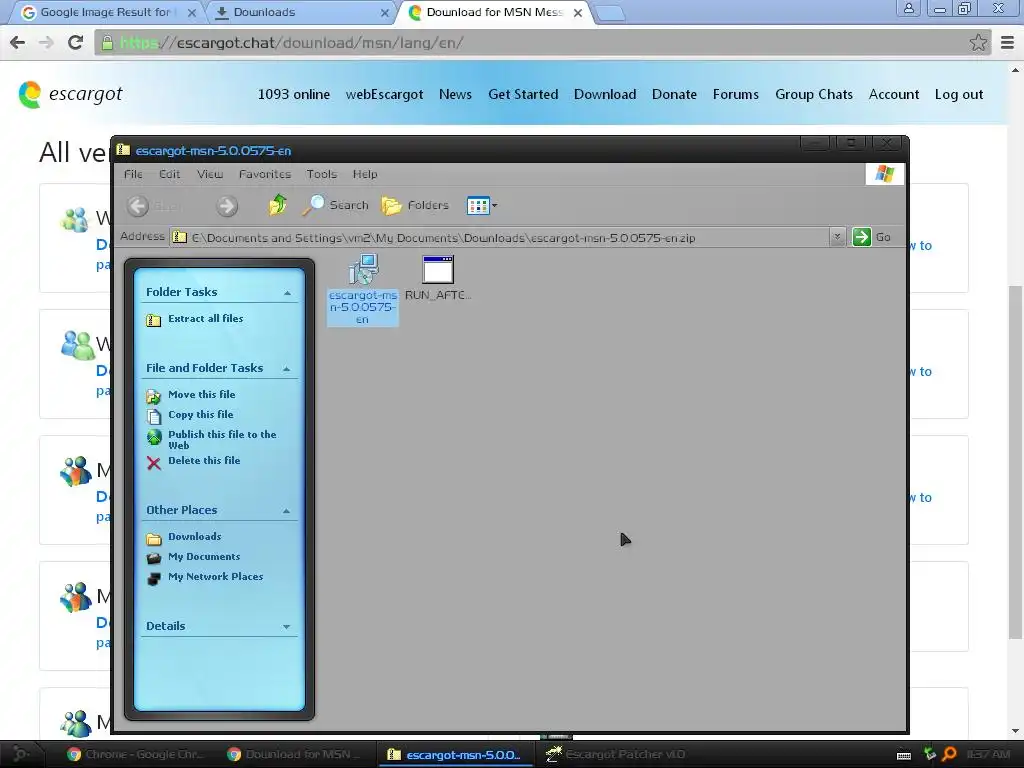Open the Download nav link
The width and height of the screenshot is (1024, 768).
[x=605, y=94]
